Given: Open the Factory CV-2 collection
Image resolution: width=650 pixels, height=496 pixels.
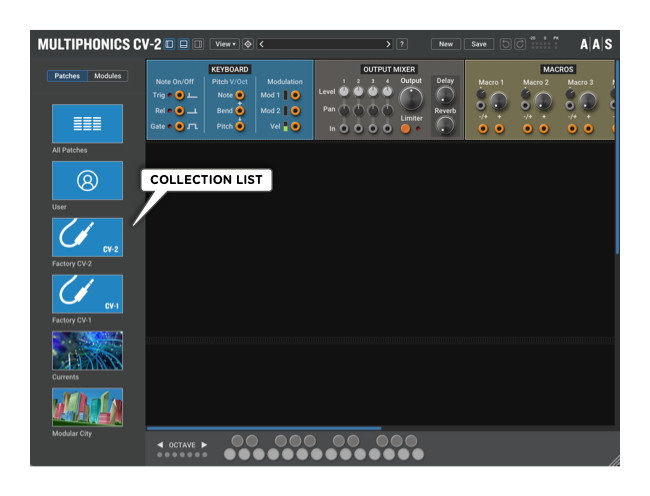Looking at the screenshot, I should (x=87, y=237).
